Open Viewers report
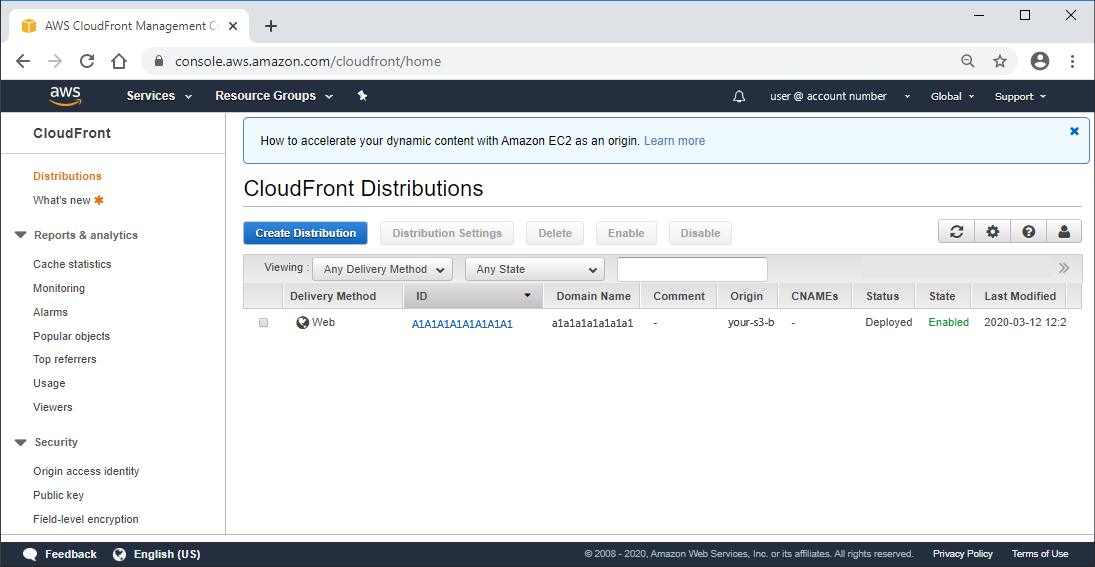The image size is (1095, 567). [x=52, y=407]
